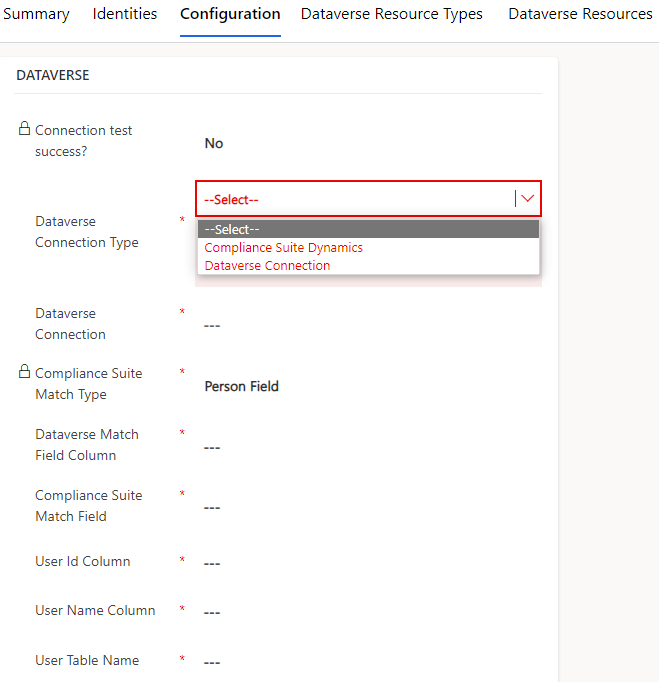Open the Dataverse Resources tab

(580, 14)
